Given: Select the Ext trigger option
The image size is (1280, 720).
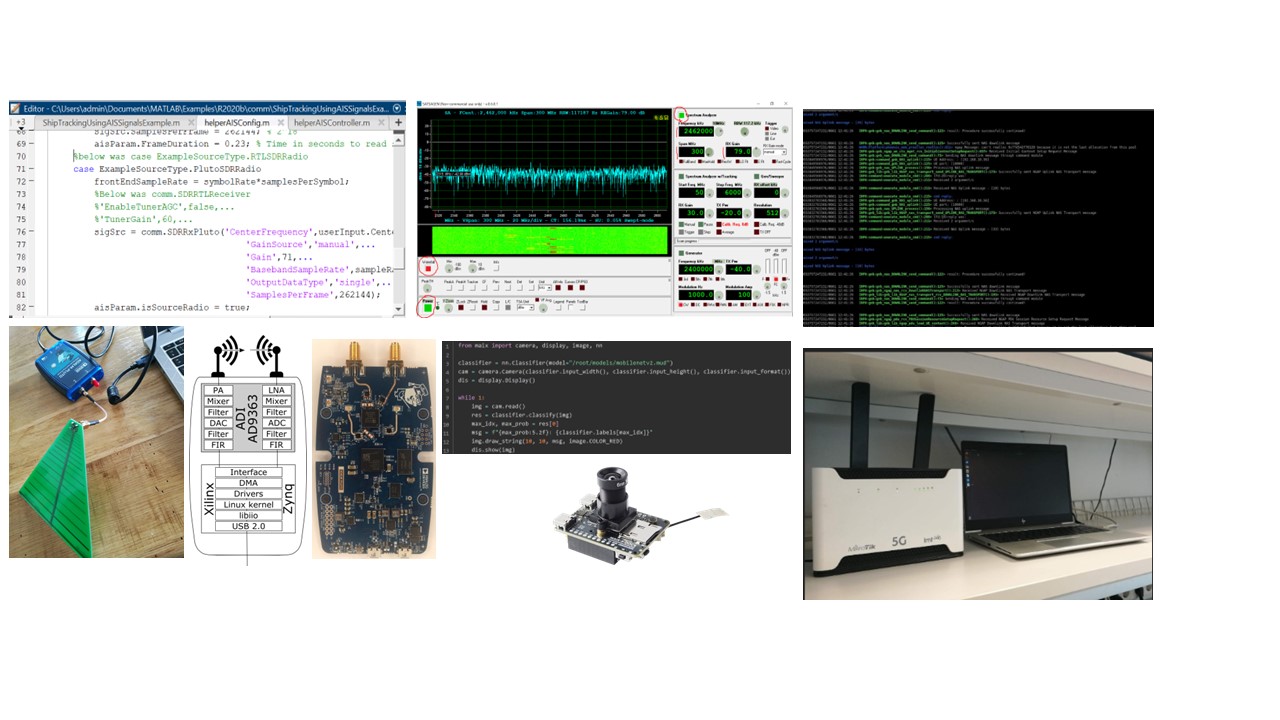Looking at the screenshot, I should click(767, 139).
